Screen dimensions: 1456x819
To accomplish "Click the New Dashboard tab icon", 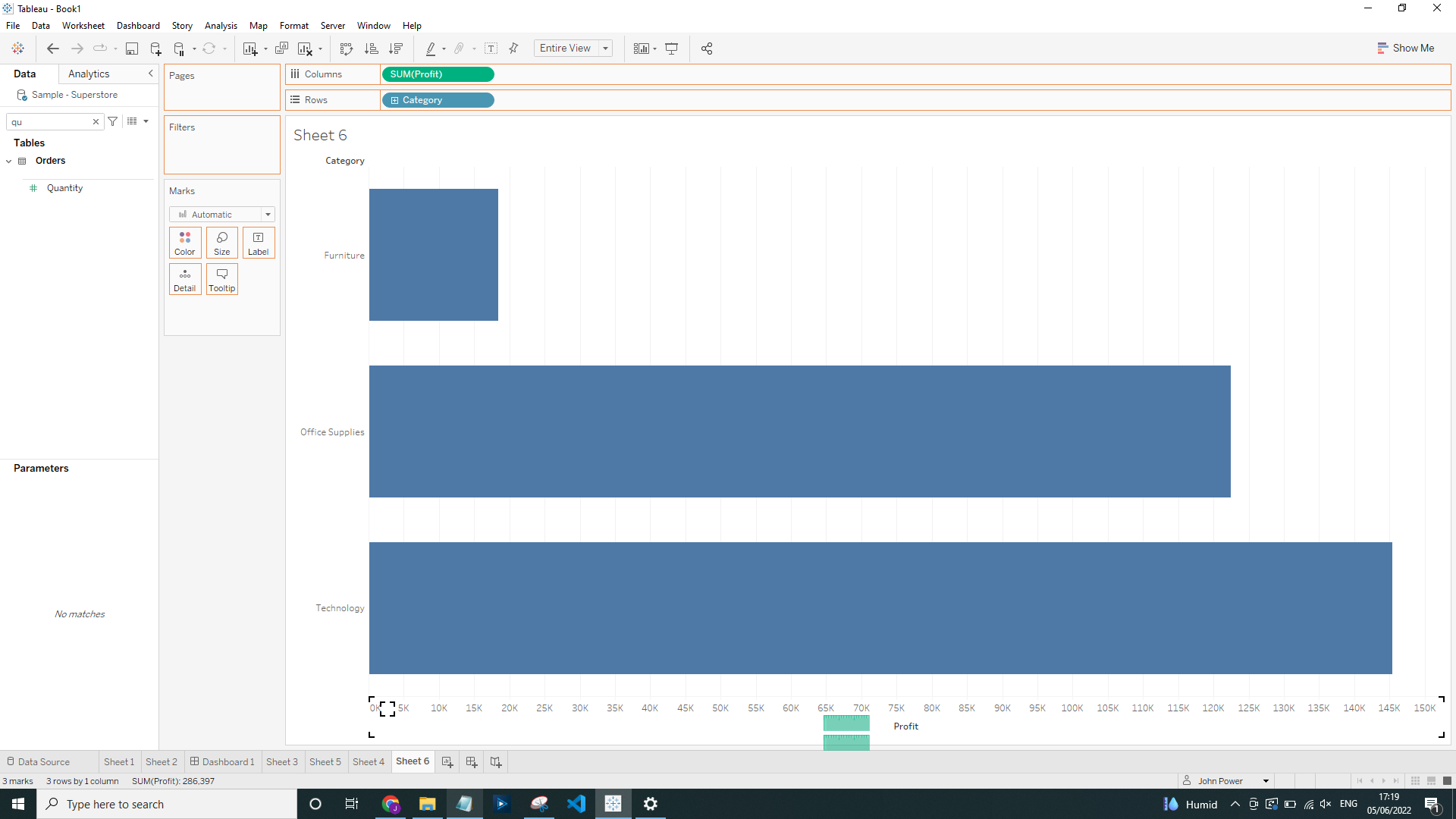I will pos(472,762).
